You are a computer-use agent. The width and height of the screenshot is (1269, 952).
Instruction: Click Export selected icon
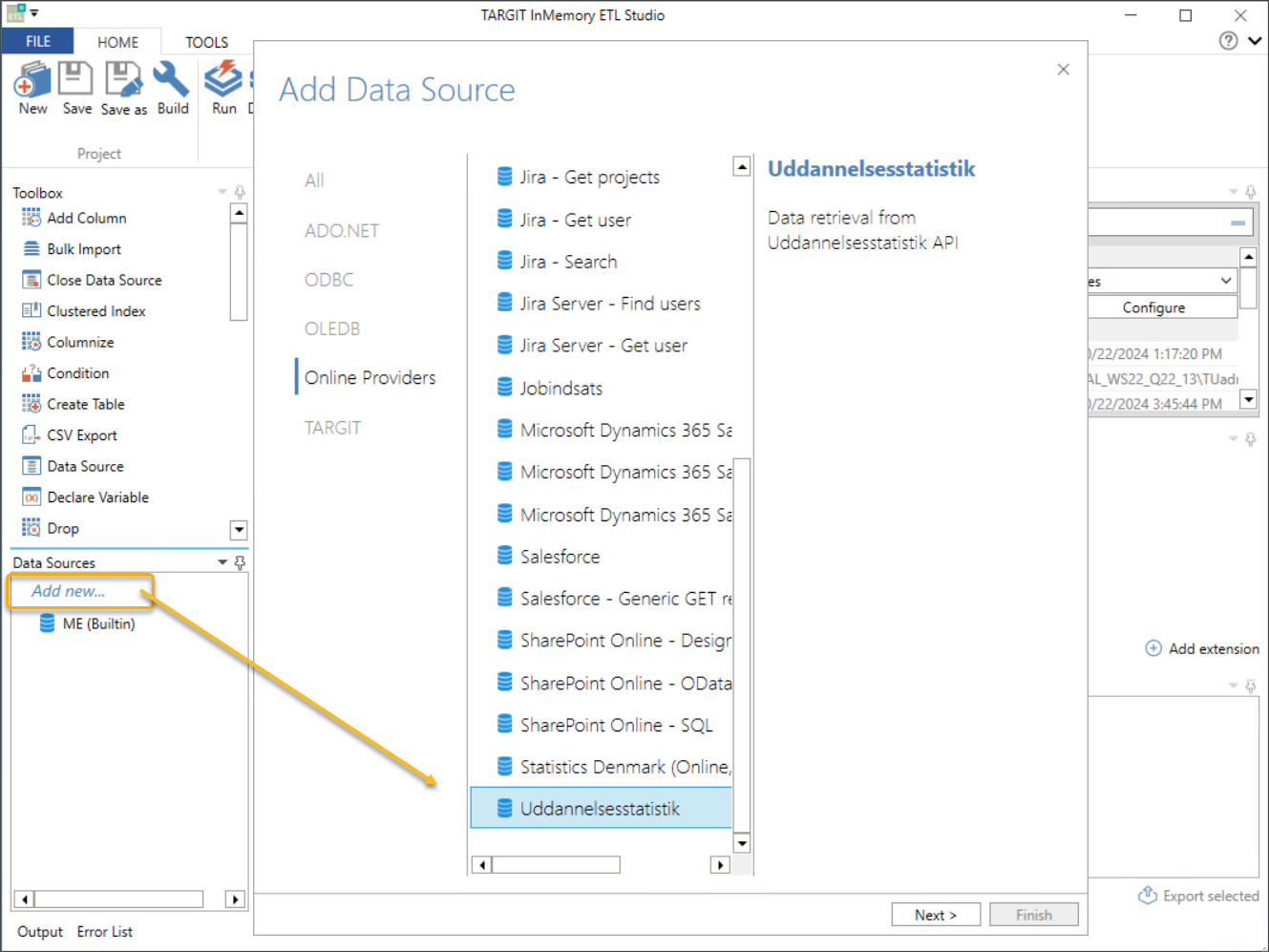tap(1148, 895)
